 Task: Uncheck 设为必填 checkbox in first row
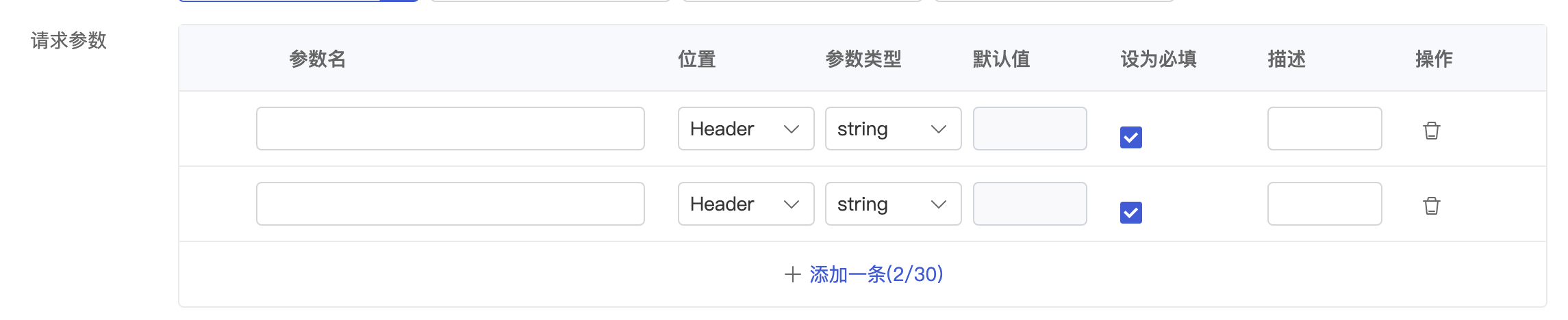1130,137
